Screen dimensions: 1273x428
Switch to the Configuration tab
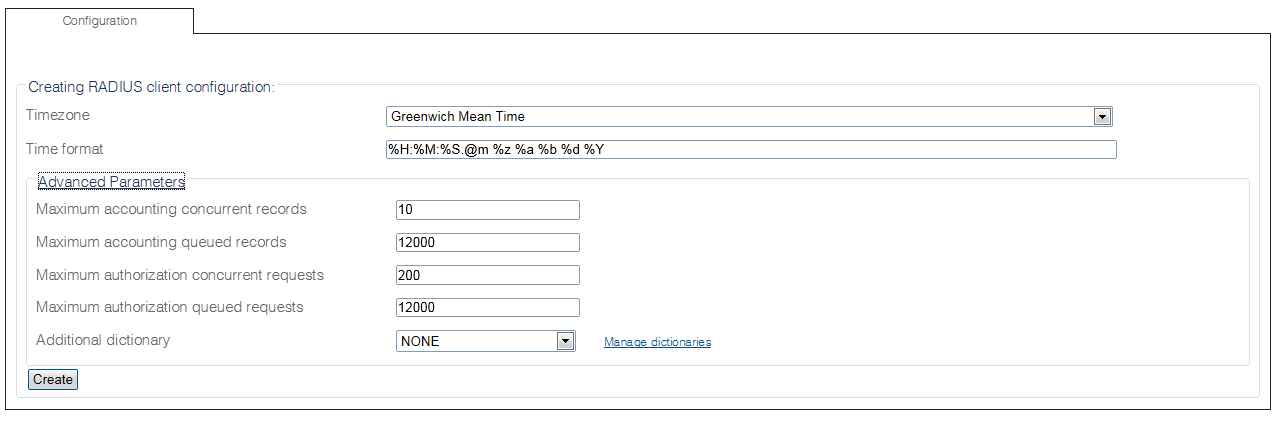99,21
